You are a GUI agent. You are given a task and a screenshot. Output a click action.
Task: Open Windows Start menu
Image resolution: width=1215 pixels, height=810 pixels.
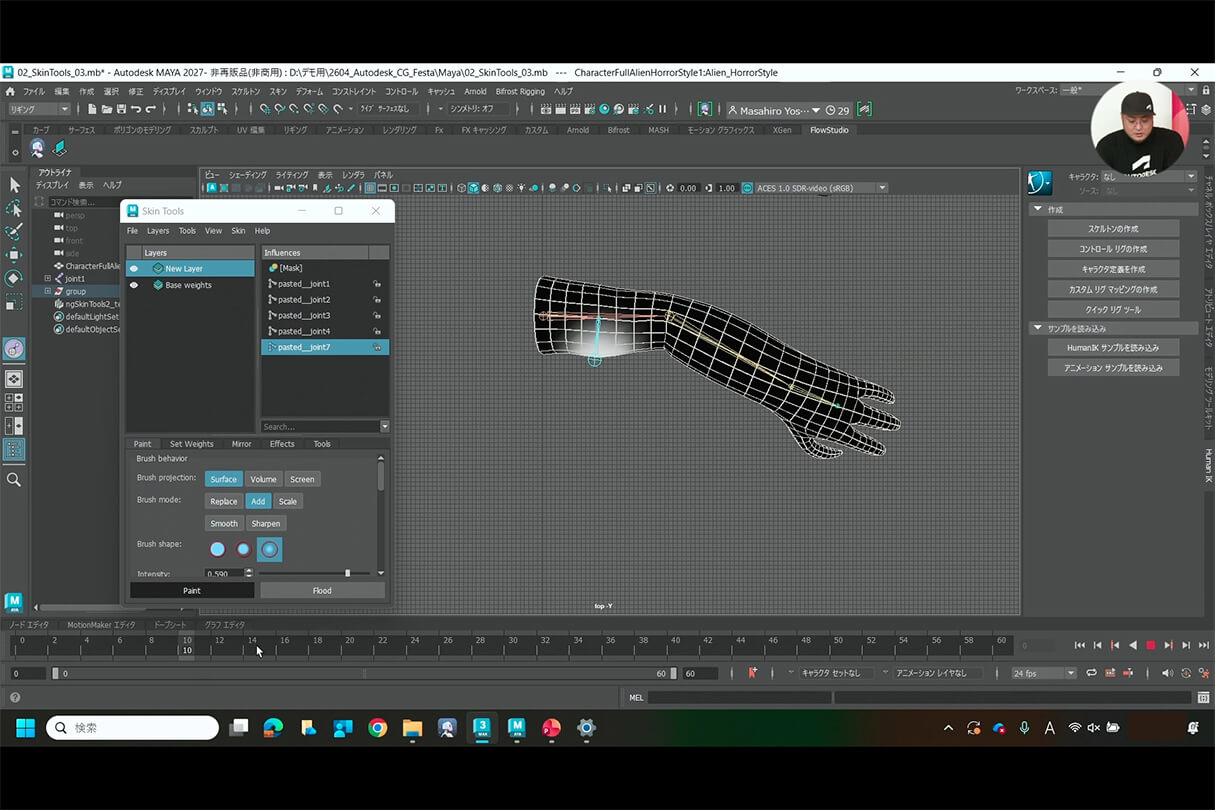[x=25, y=728]
